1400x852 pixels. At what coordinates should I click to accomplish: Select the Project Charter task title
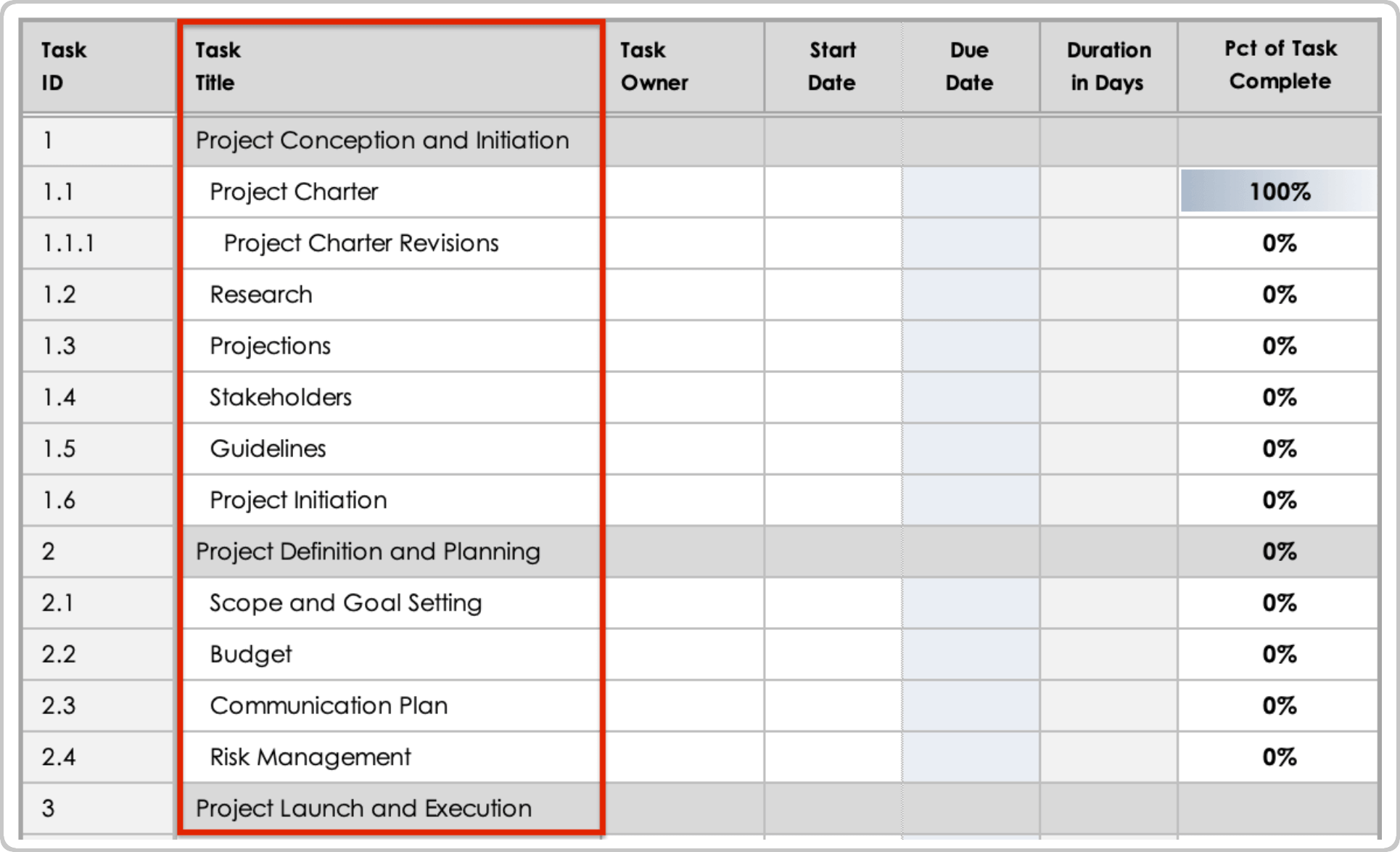click(293, 192)
